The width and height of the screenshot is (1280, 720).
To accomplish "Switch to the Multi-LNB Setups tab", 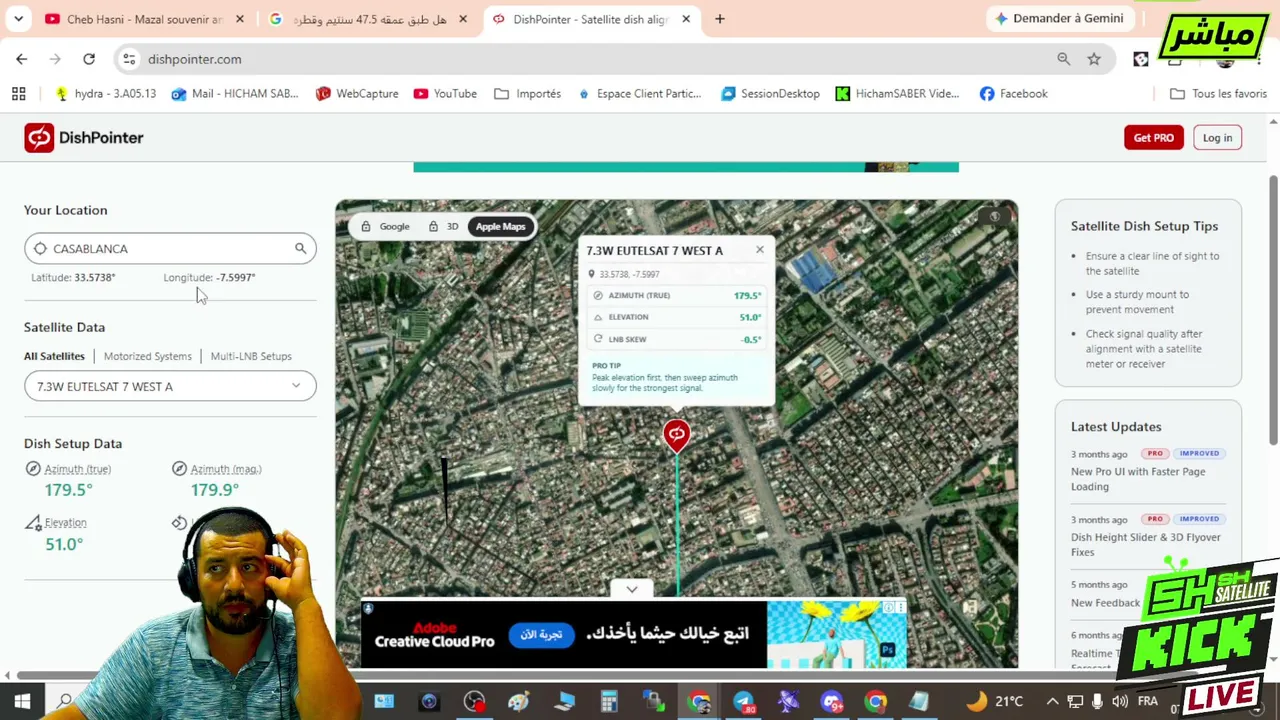I will pos(251,356).
